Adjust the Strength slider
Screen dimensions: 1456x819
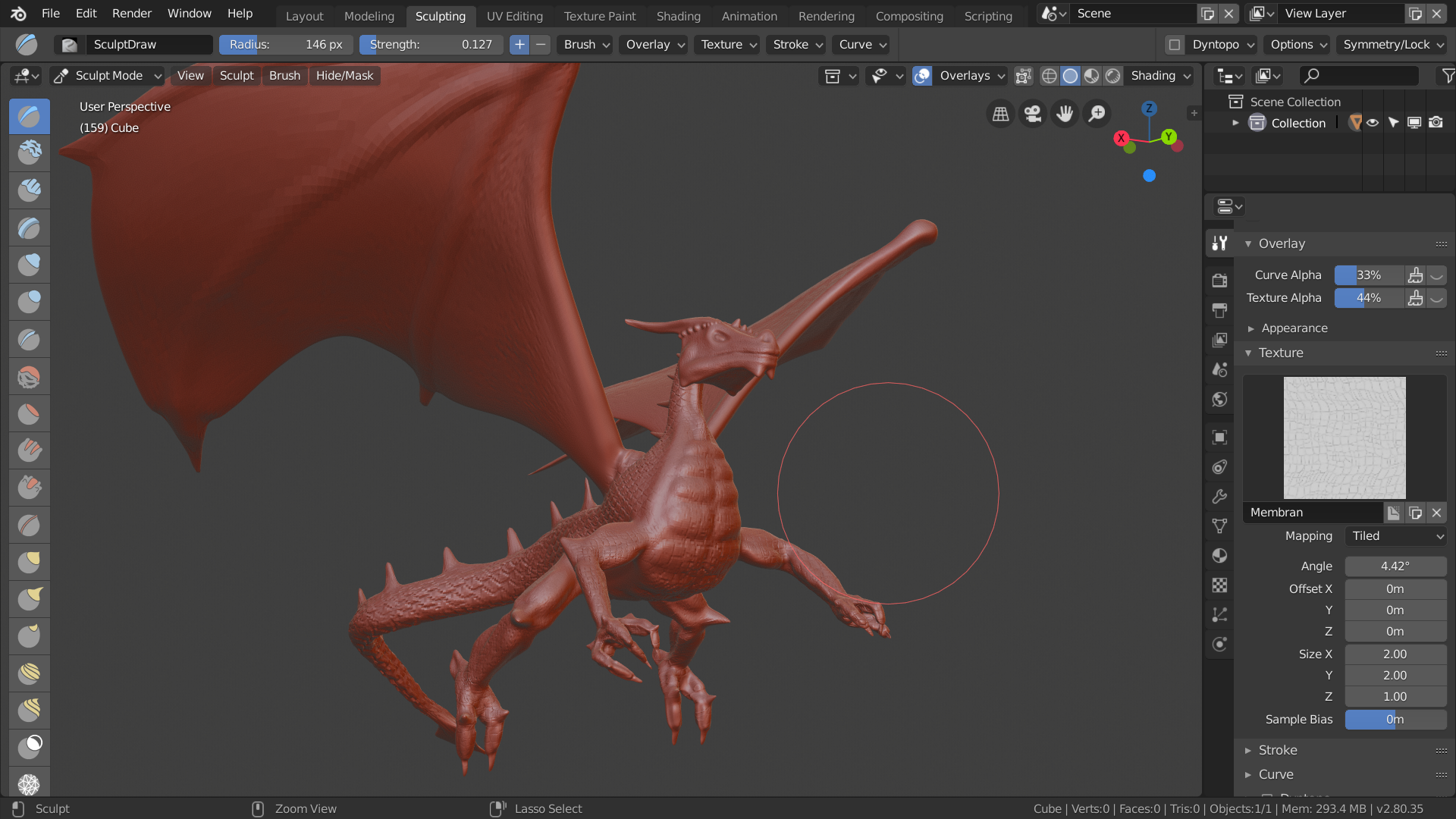(x=431, y=45)
